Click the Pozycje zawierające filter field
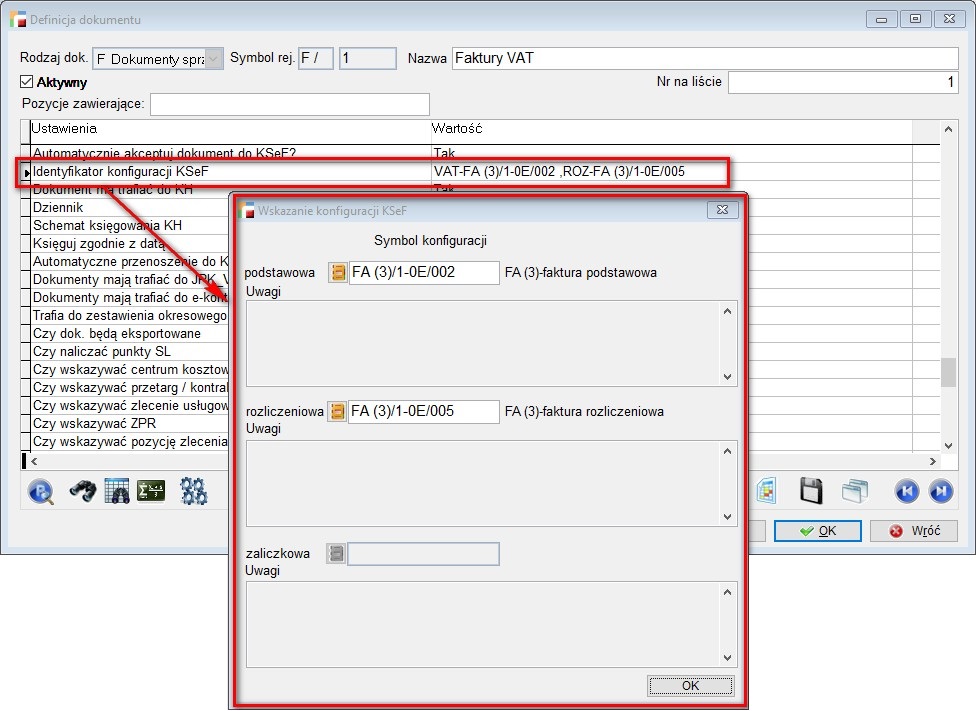The image size is (976, 711). click(x=289, y=104)
